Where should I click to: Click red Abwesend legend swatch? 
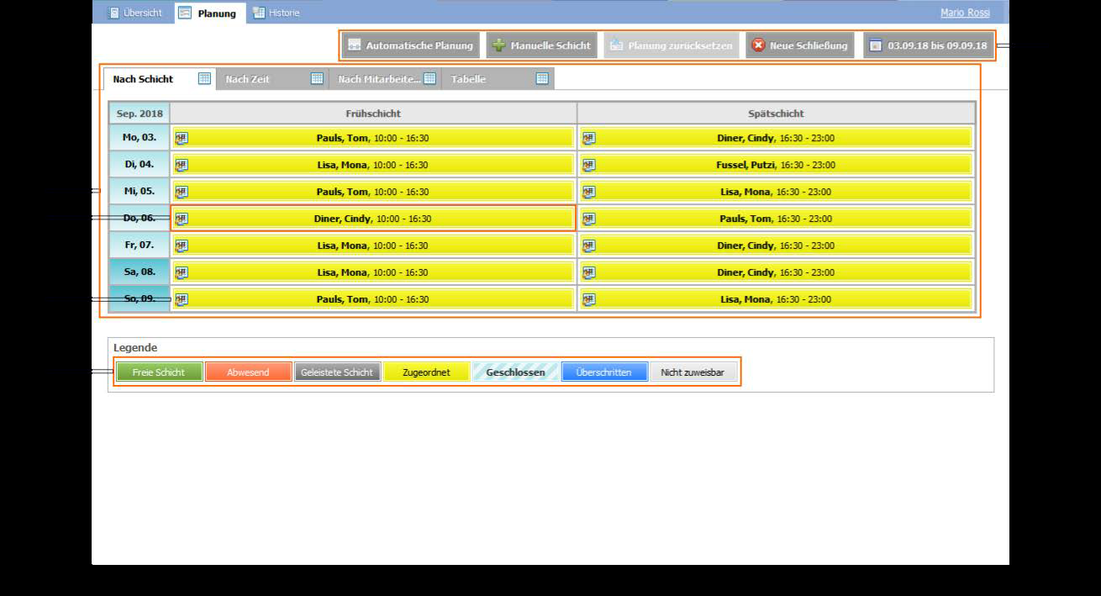tap(248, 372)
